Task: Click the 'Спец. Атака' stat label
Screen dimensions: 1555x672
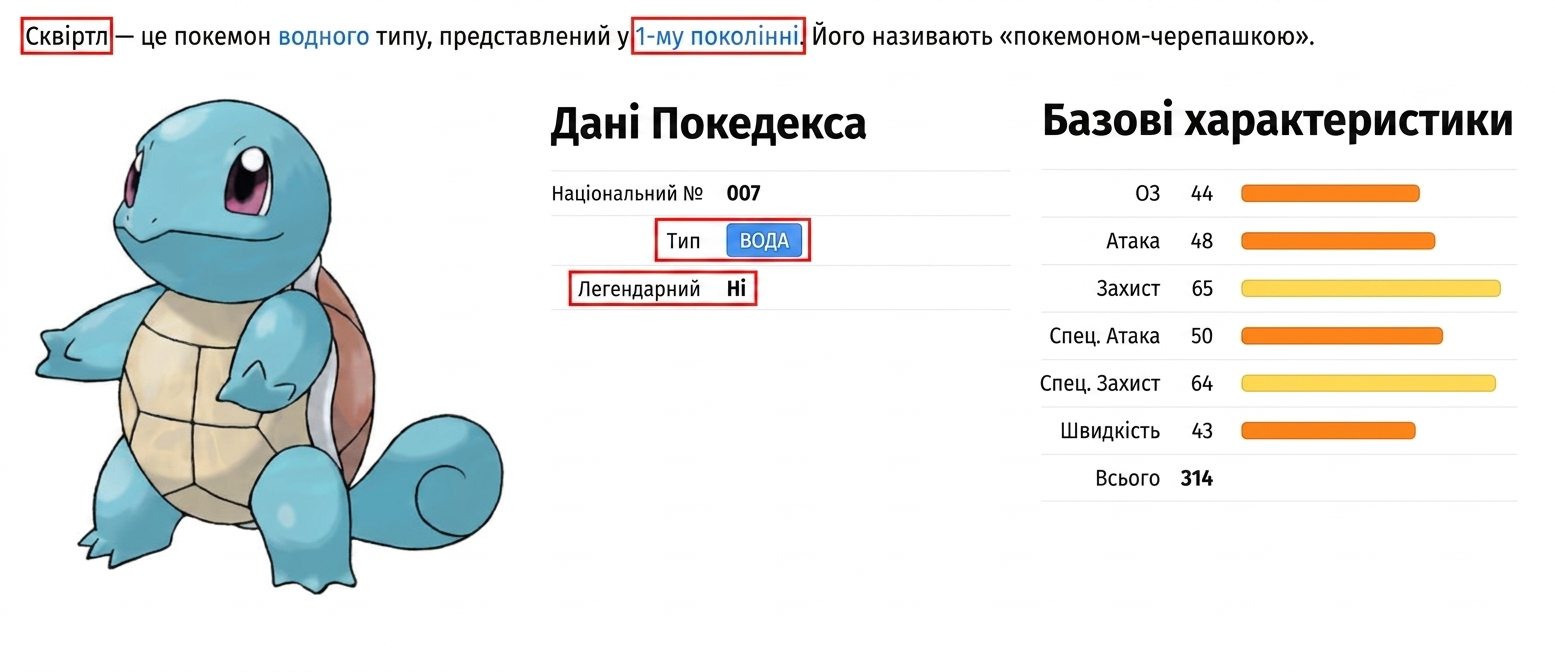Action: (1105, 336)
